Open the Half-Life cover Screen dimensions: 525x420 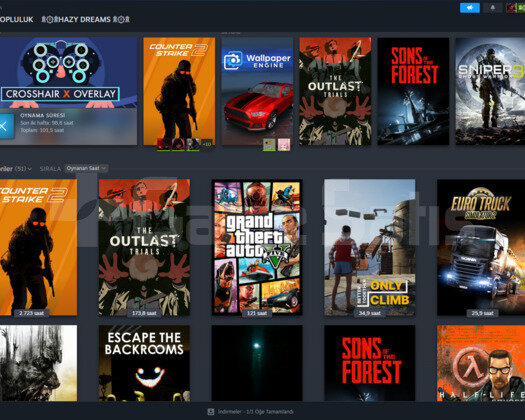(481, 363)
